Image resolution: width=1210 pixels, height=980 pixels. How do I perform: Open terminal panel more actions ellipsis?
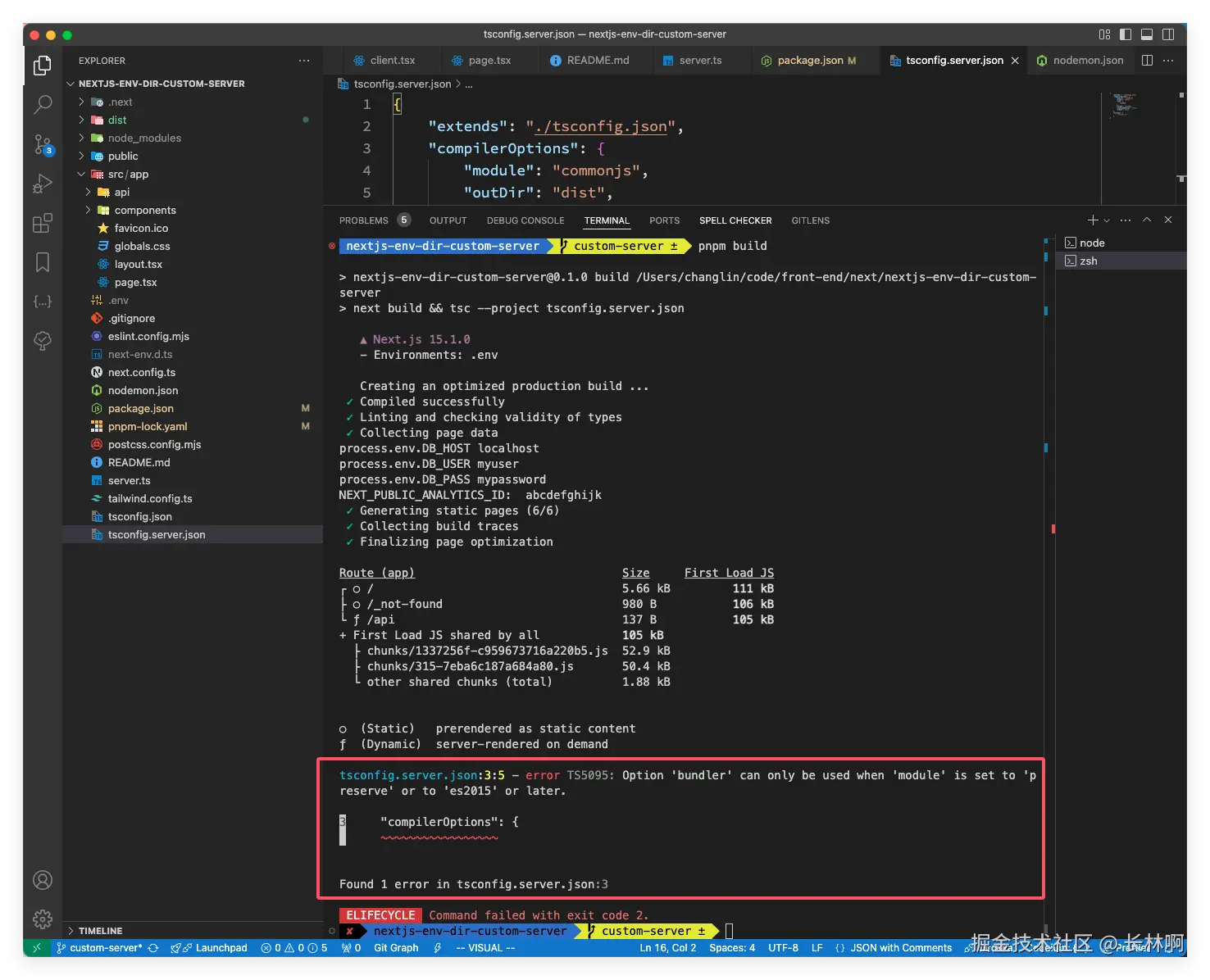[1126, 220]
